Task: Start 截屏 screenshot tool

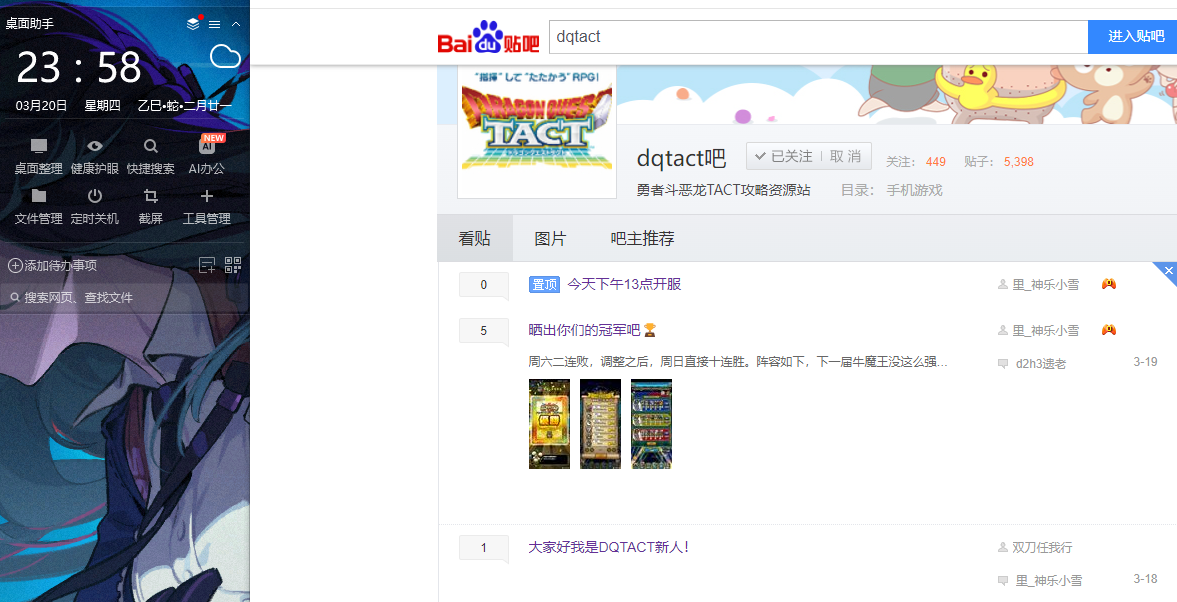Action: 151,207
